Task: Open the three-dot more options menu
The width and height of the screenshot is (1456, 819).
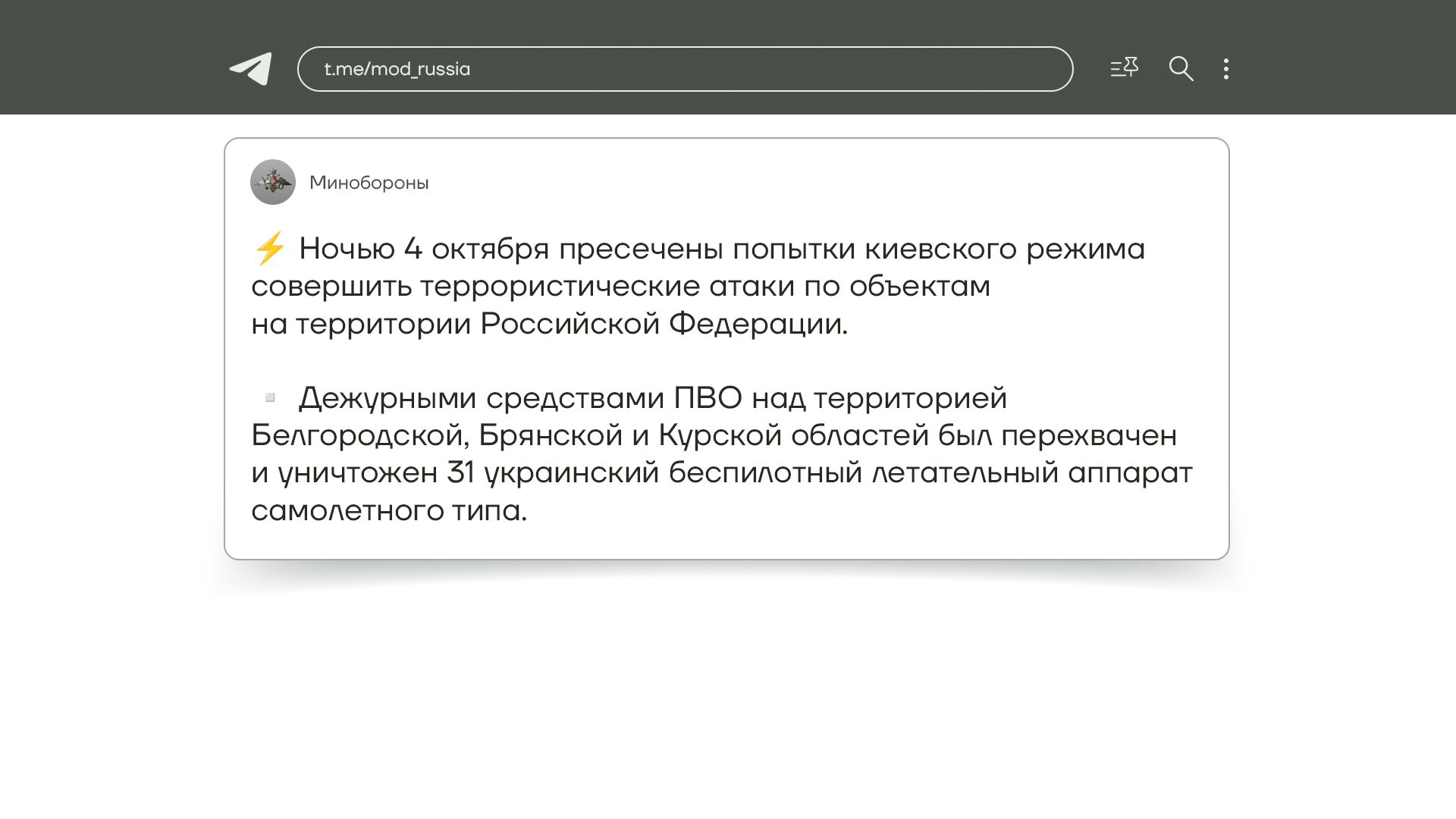Action: pos(1226,69)
